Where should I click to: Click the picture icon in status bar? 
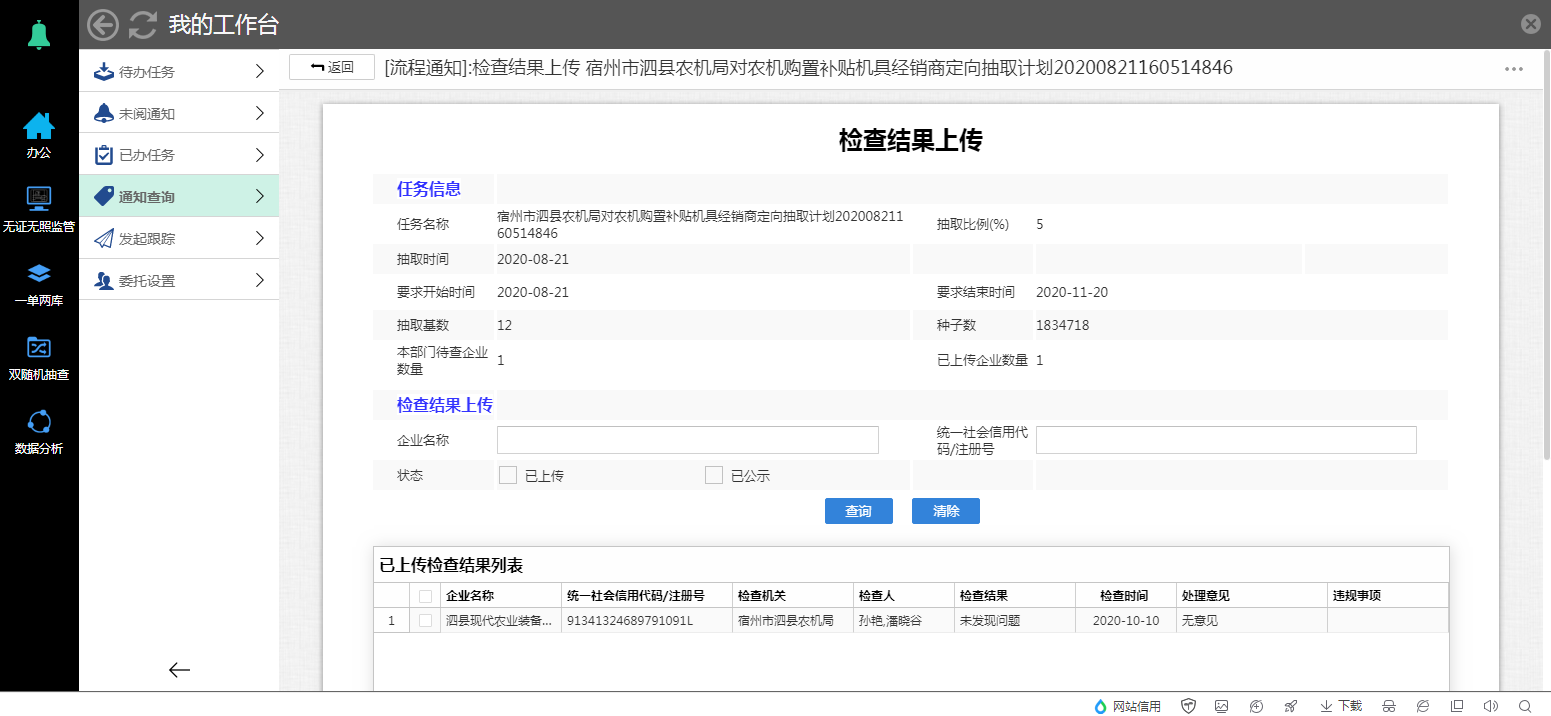pyautogui.click(x=1221, y=706)
